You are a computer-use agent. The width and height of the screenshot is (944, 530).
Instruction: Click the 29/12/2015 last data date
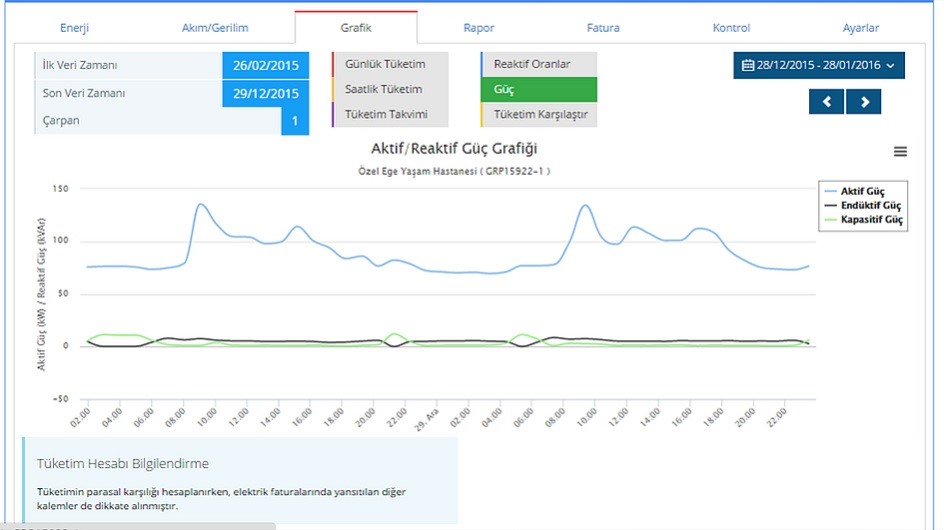(x=266, y=93)
